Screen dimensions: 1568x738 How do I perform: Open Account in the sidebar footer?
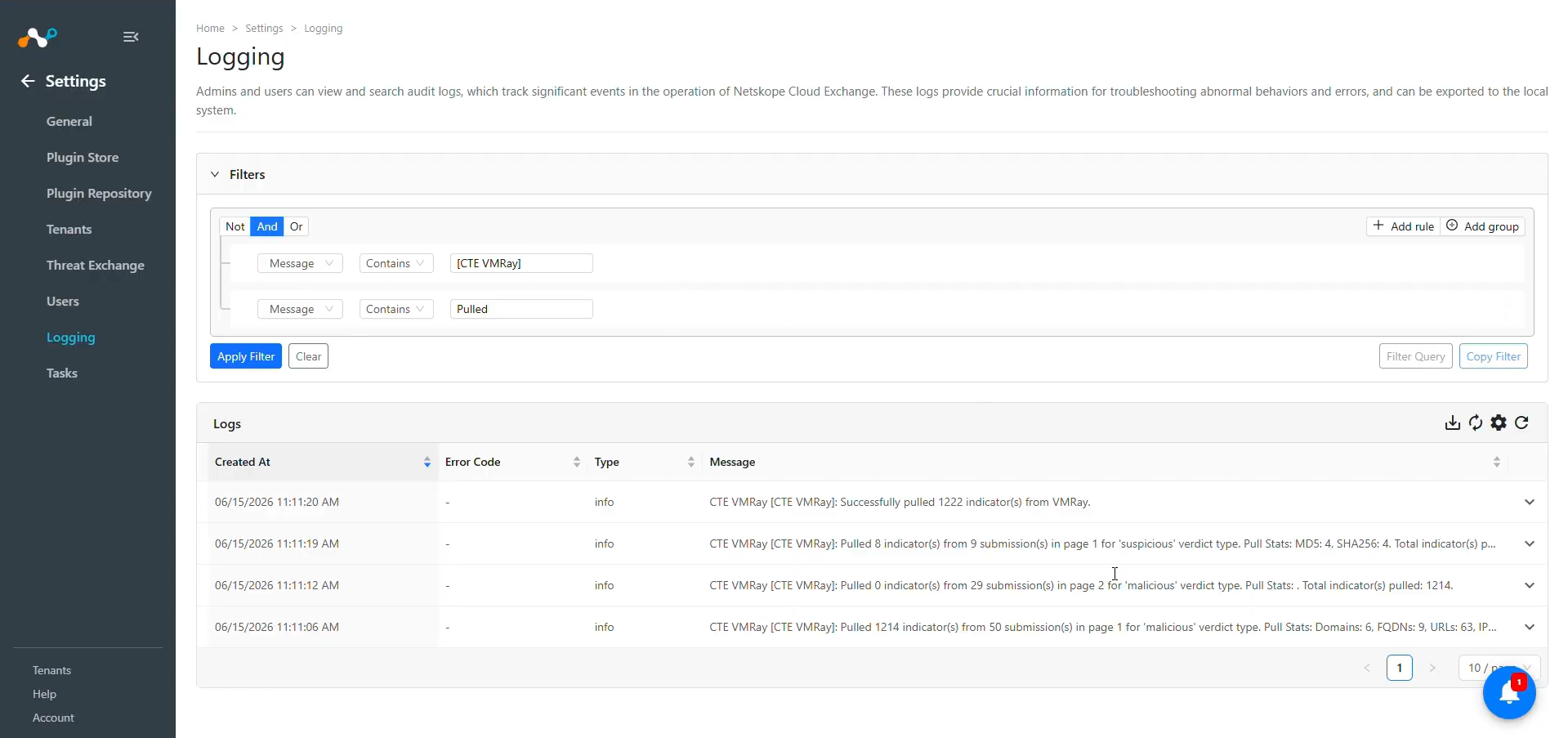pyautogui.click(x=54, y=718)
